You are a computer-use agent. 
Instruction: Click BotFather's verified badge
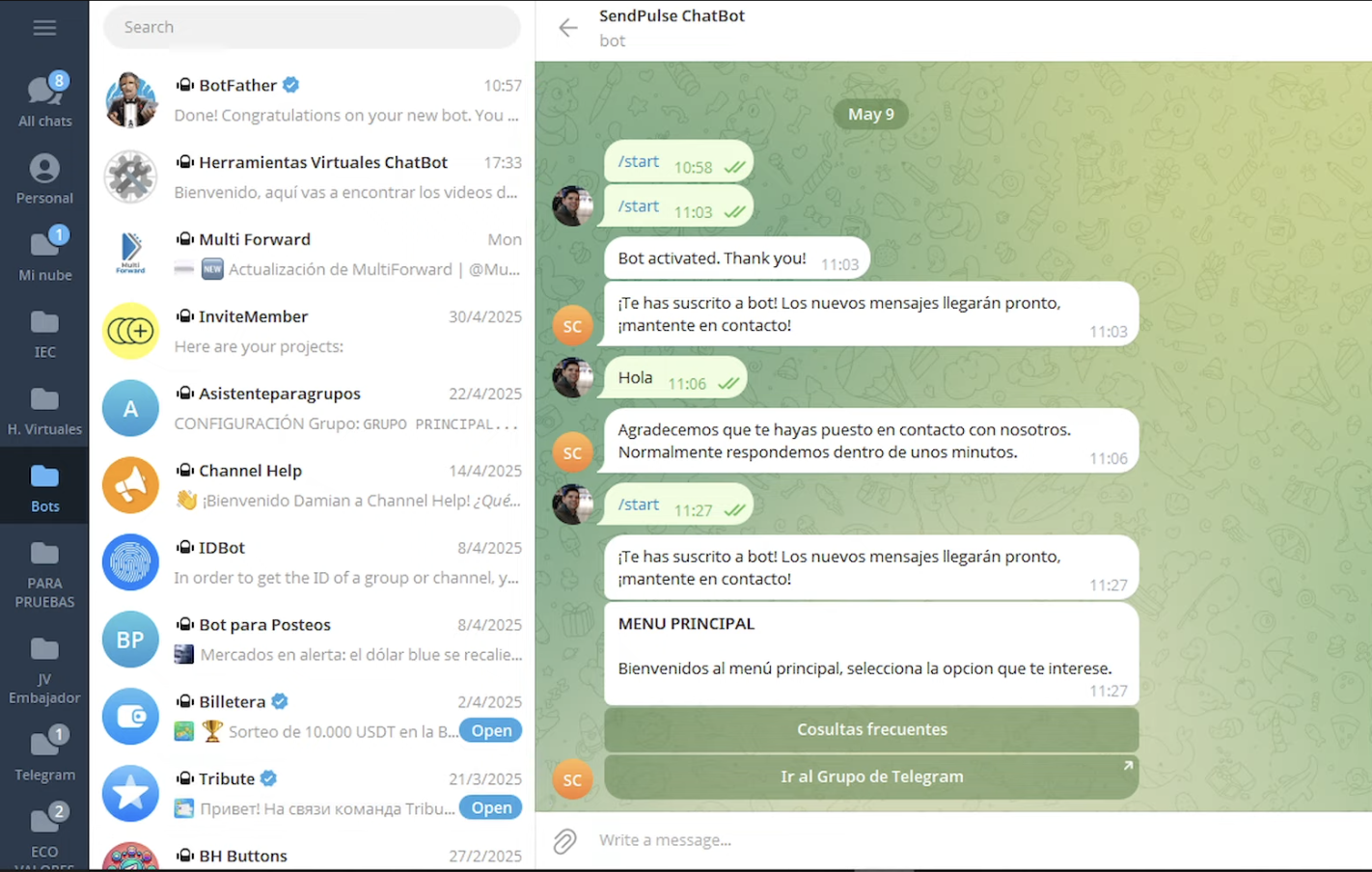tap(290, 85)
